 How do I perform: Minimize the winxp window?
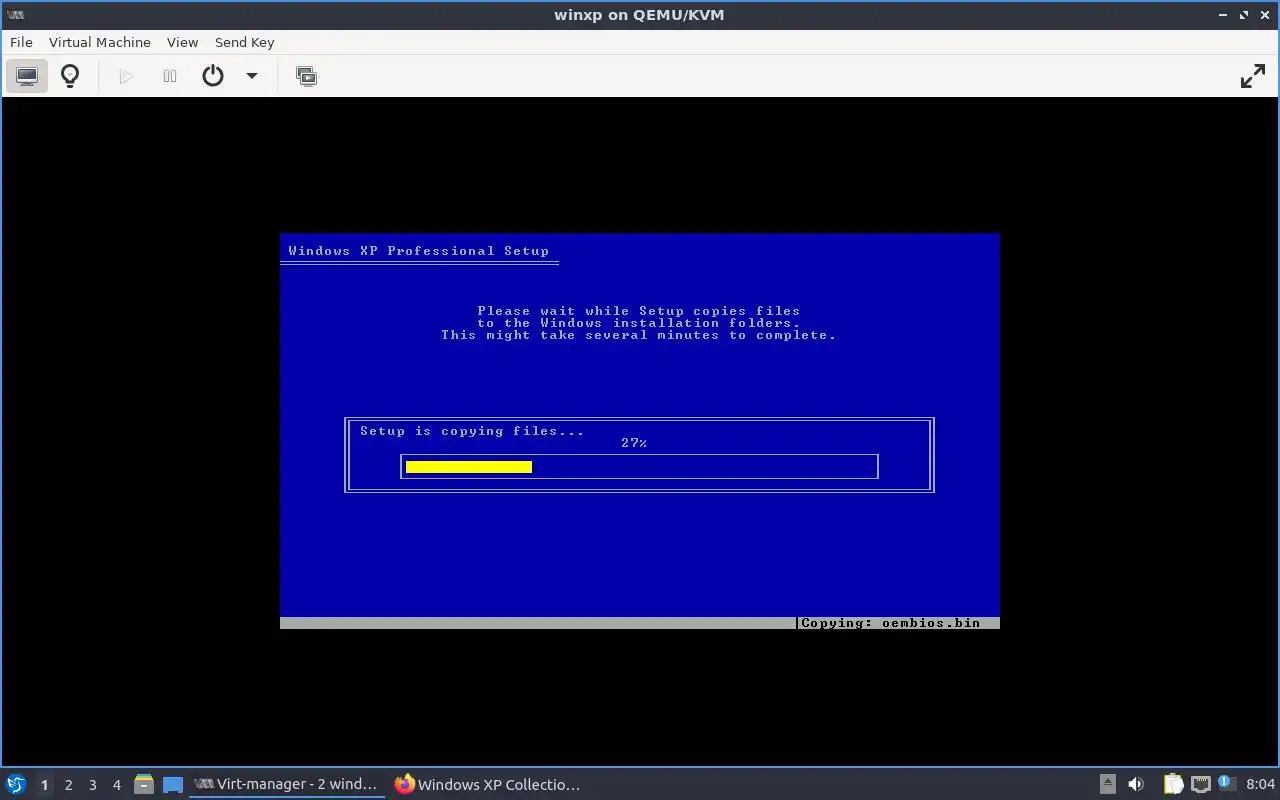pyautogui.click(x=1223, y=15)
